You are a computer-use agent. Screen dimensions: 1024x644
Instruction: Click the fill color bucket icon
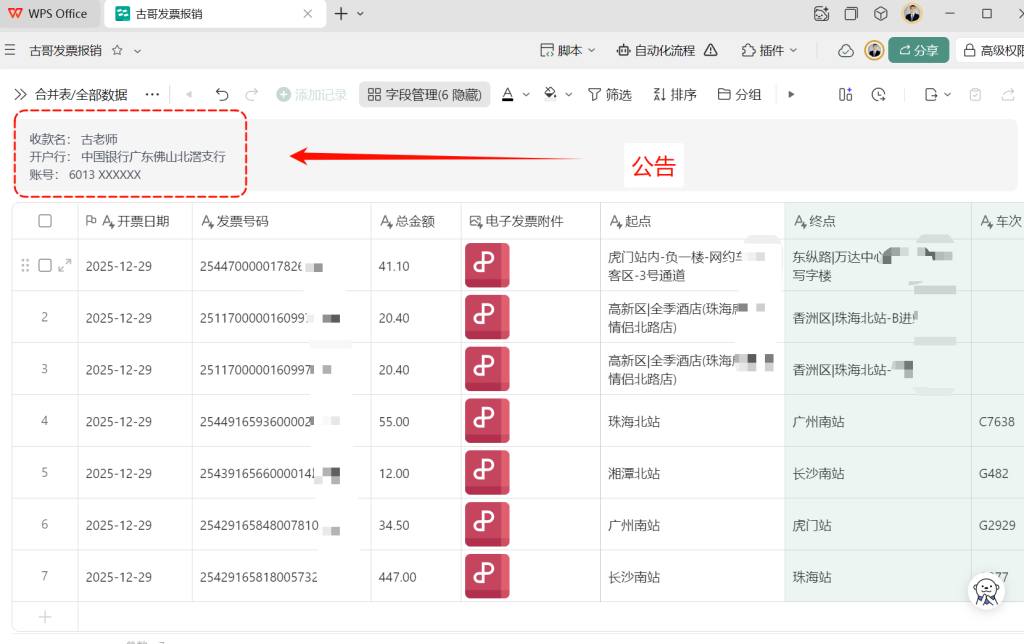tap(551, 95)
